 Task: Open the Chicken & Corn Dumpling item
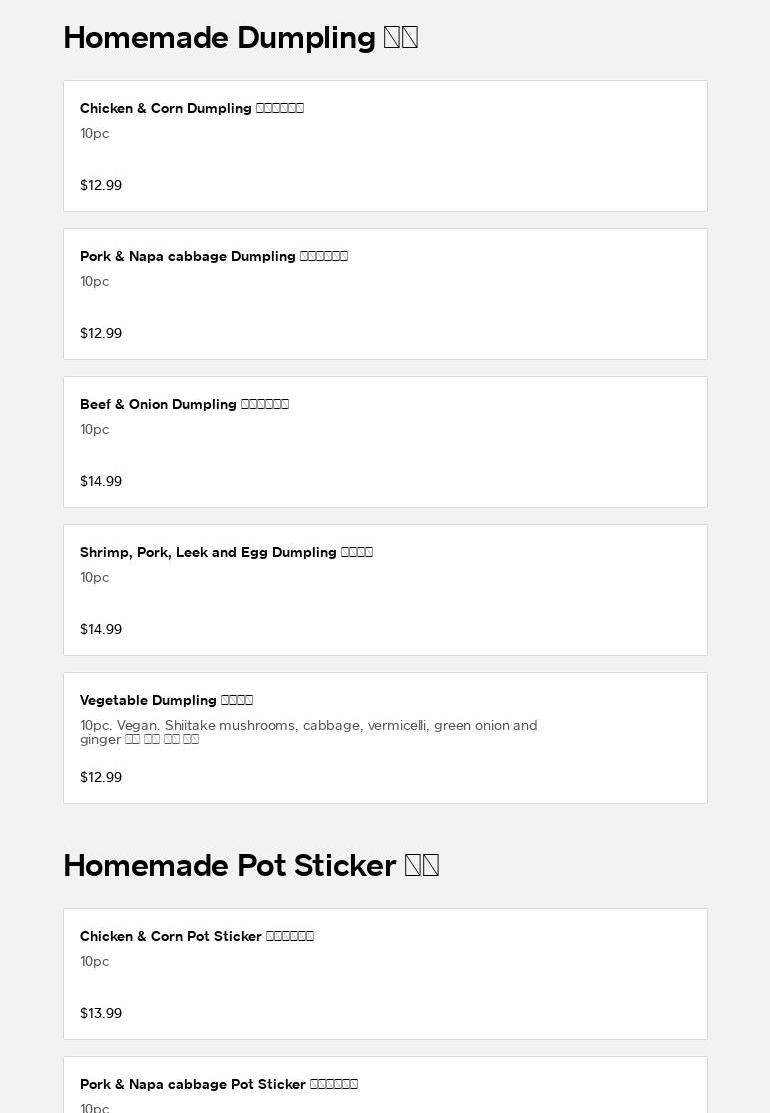point(385,146)
